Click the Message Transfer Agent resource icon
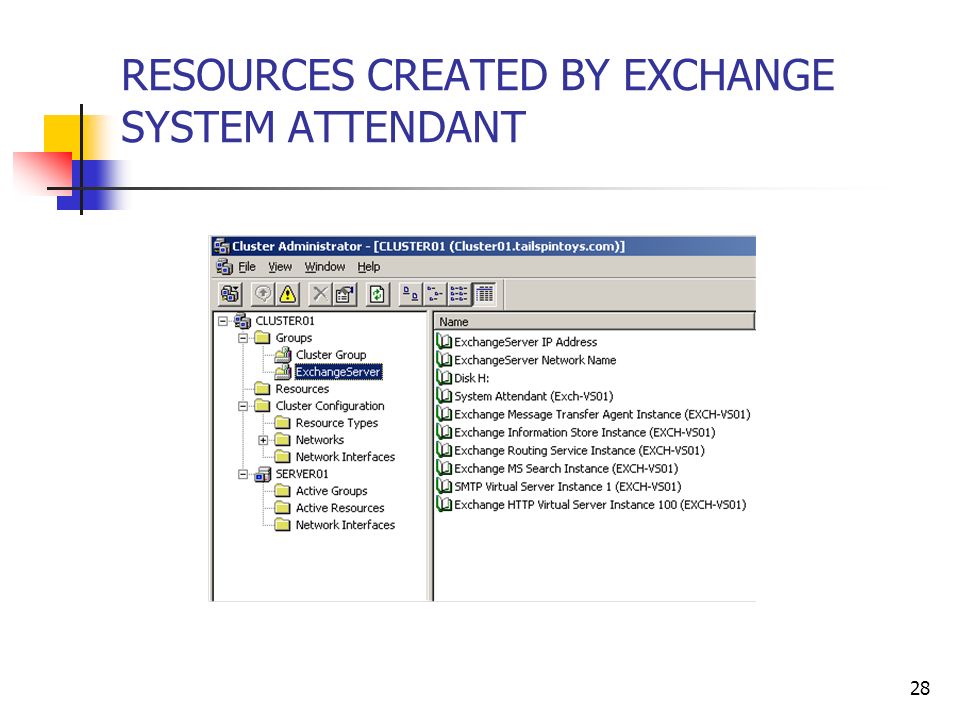960x720 pixels. [444, 414]
